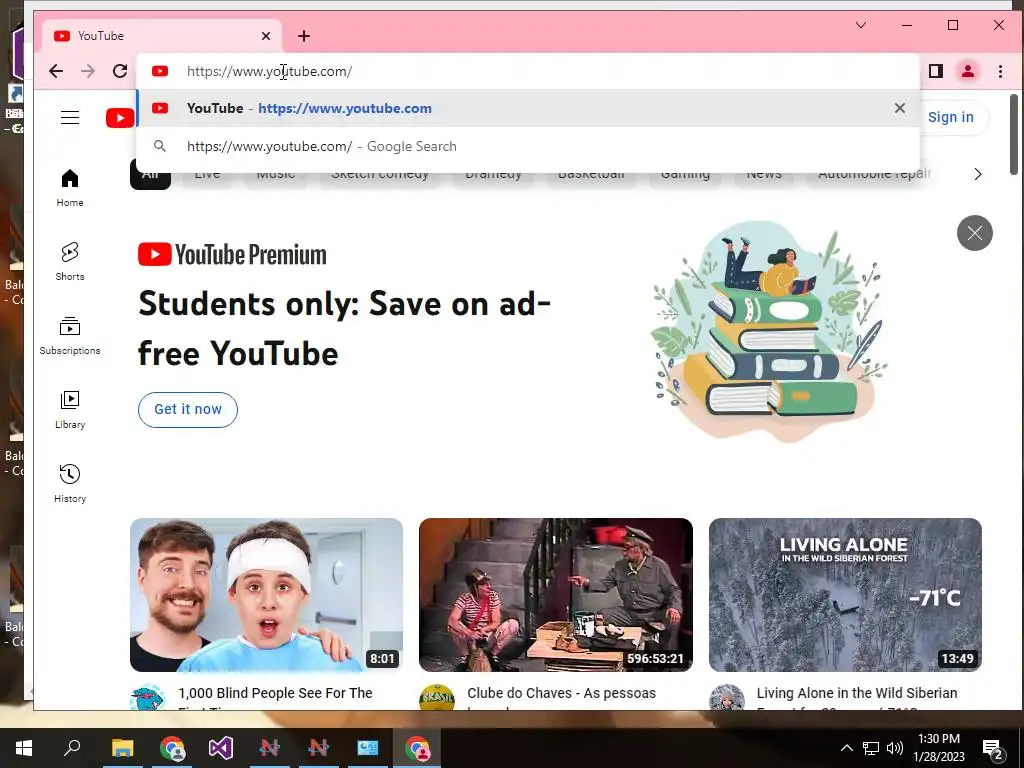Open Windows taskbar search
The width and height of the screenshot is (1024, 768).
[x=72, y=748]
